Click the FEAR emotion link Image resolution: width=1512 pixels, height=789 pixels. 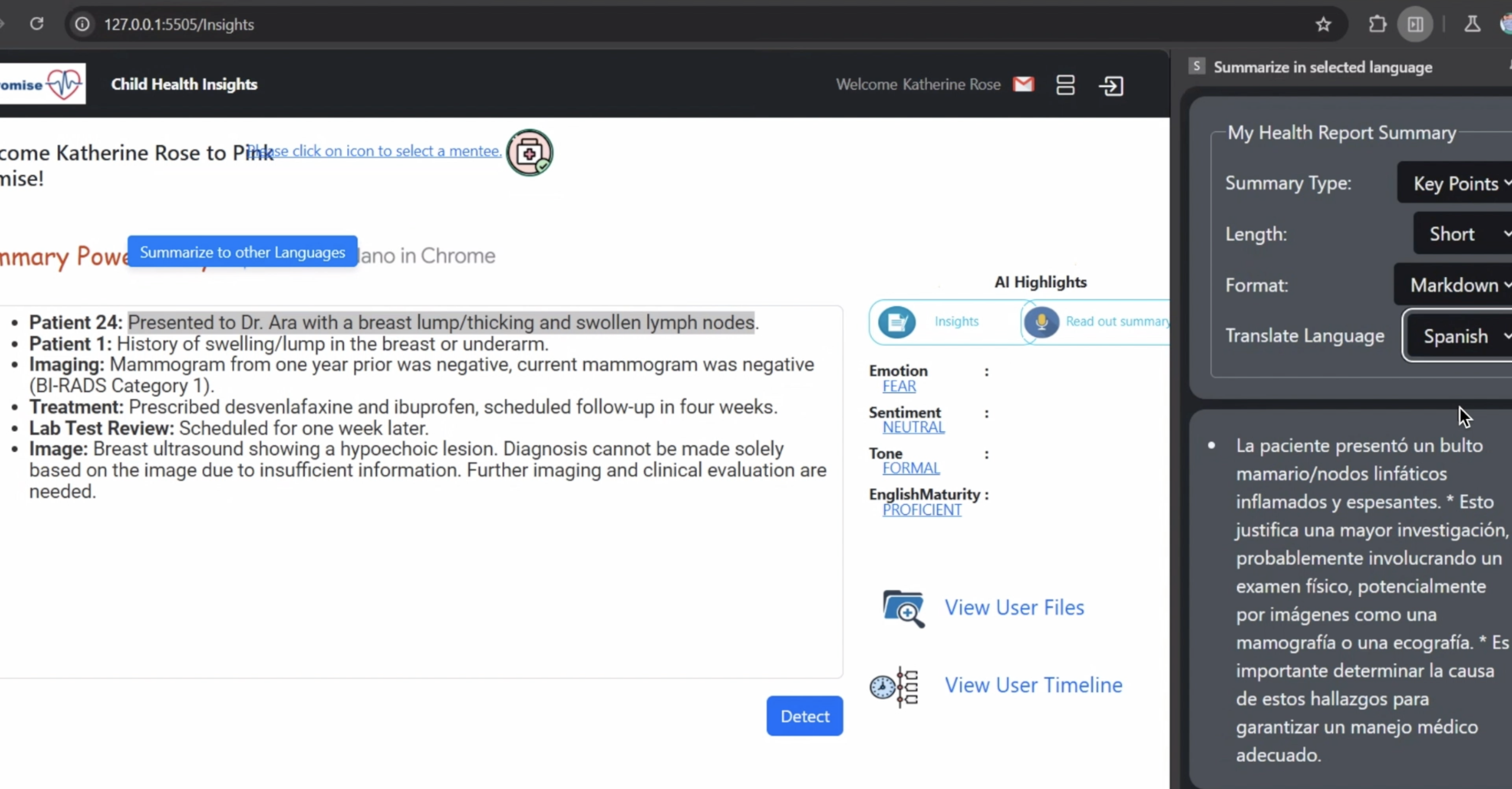899,386
